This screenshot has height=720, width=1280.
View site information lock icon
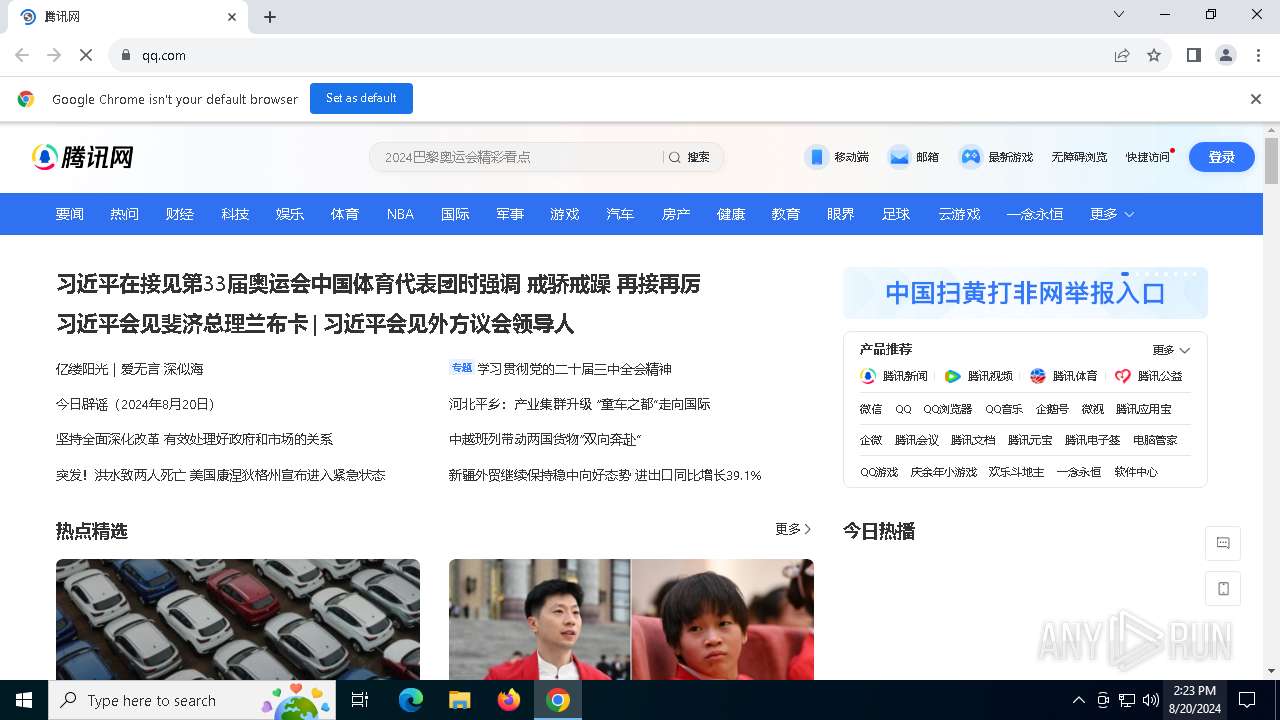(x=126, y=55)
